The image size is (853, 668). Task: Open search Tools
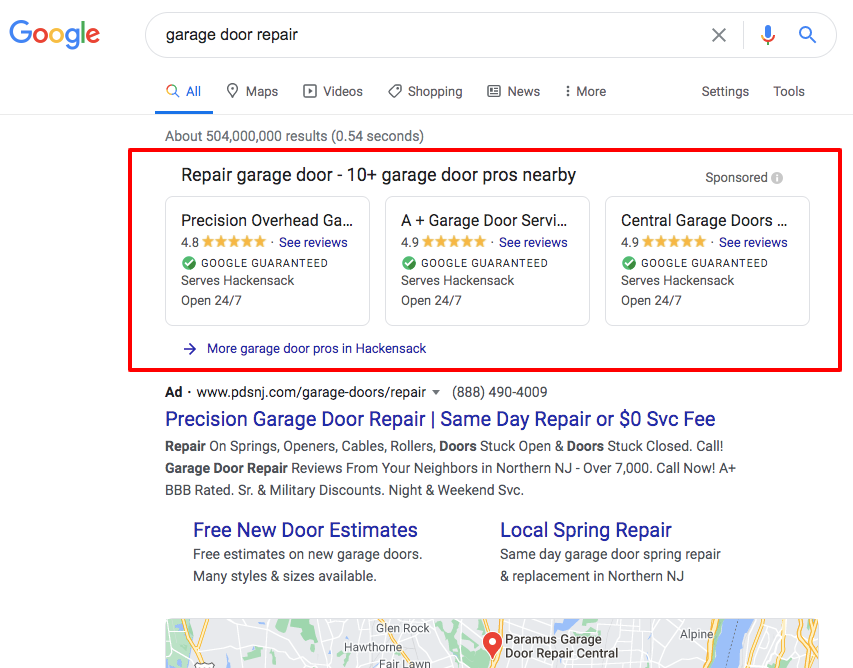pyautogui.click(x=789, y=91)
